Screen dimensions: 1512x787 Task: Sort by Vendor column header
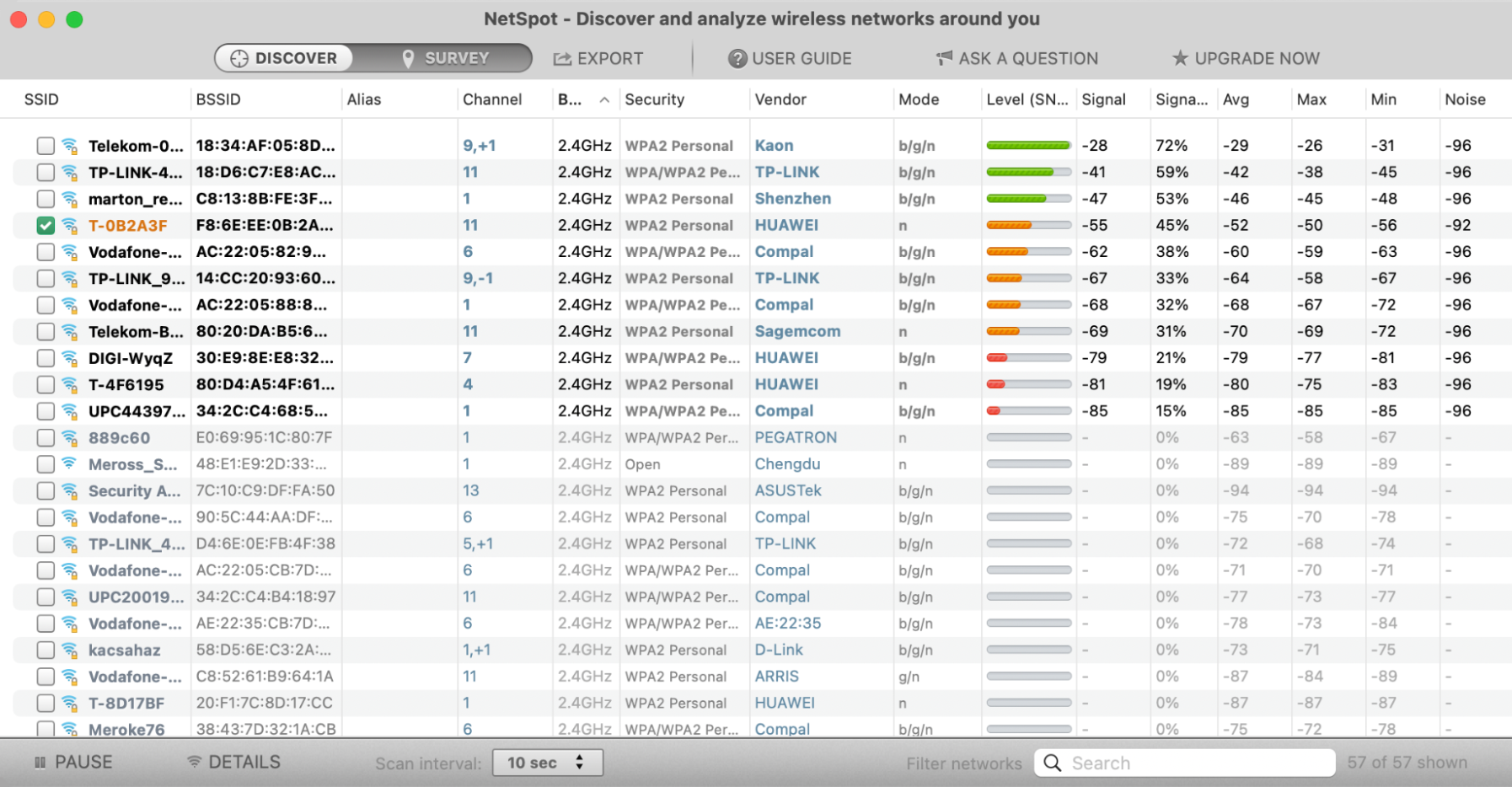click(x=780, y=99)
